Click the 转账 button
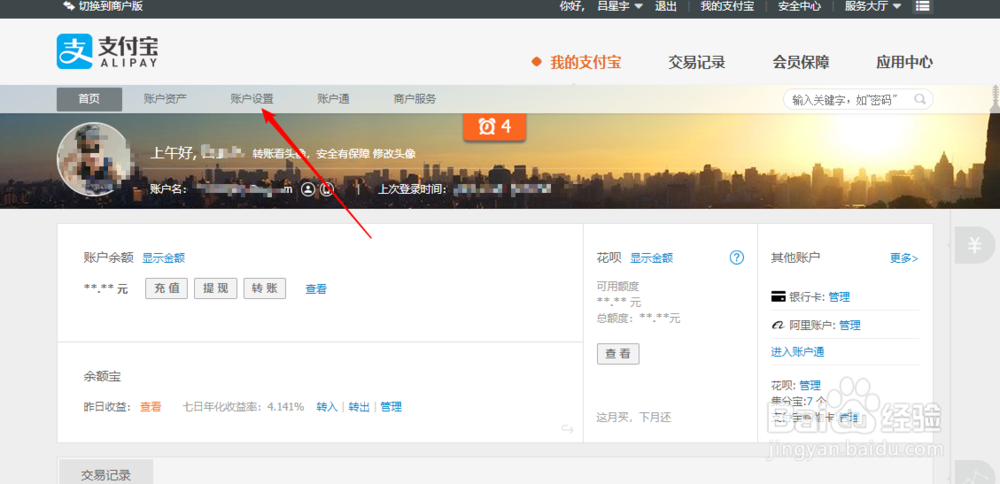This screenshot has width=1000, height=484. pyautogui.click(x=265, y=288)
